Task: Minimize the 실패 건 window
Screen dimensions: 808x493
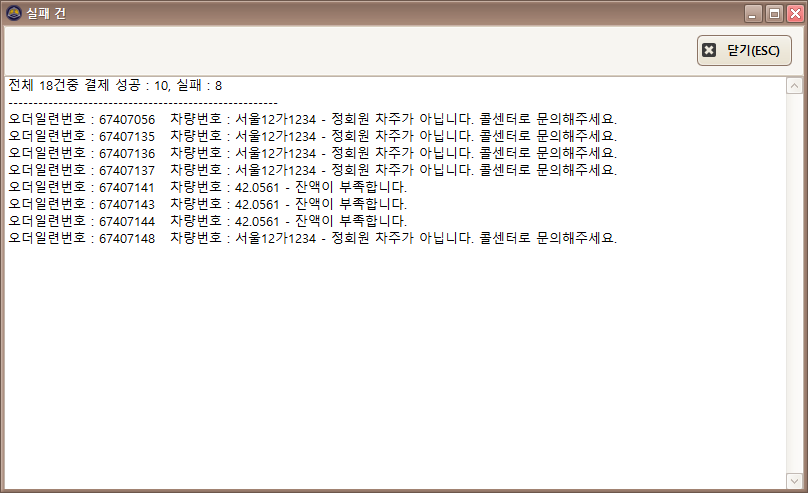Action: [754, 13]
